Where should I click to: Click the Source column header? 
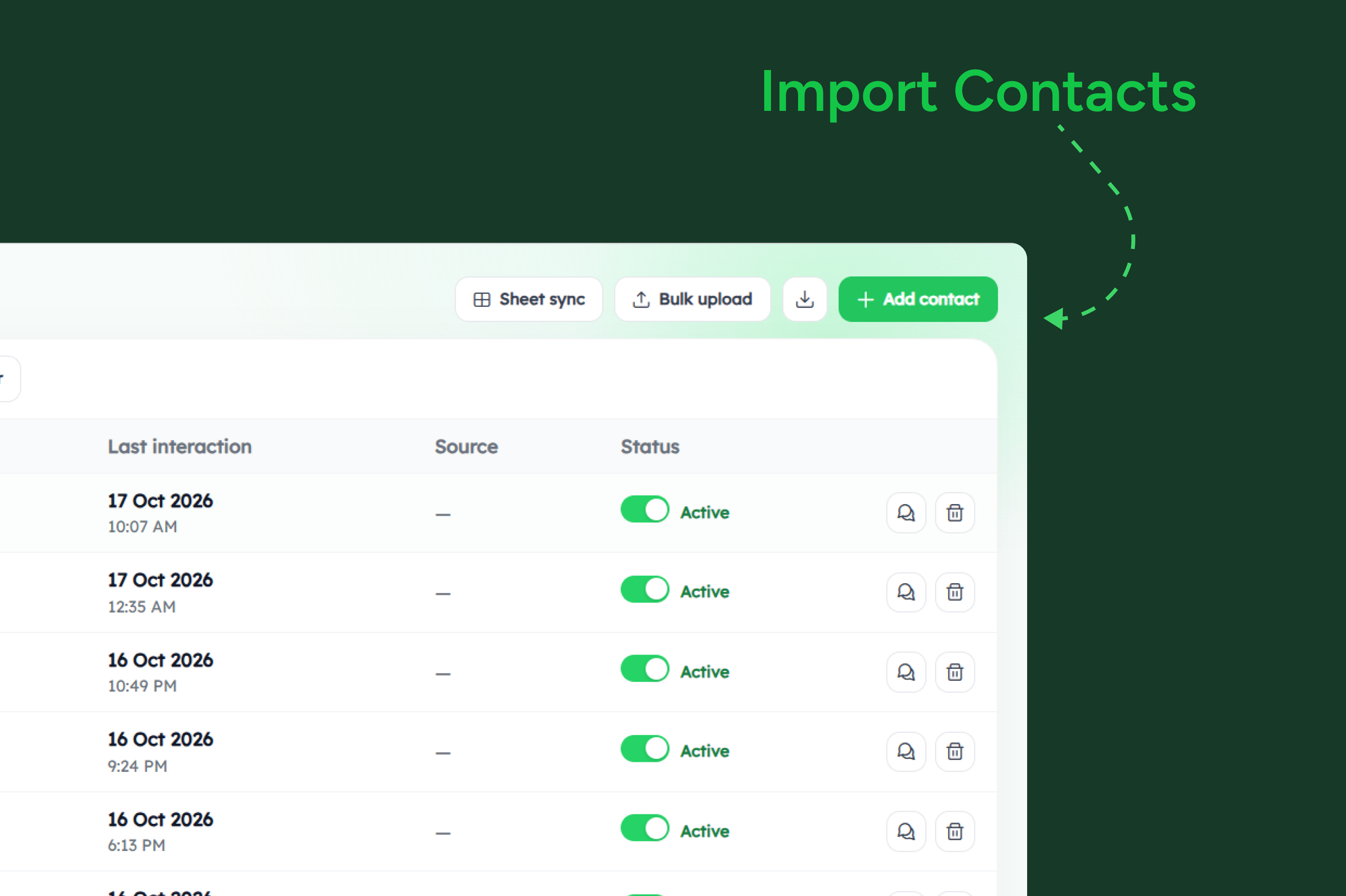[x=466, y=446]
